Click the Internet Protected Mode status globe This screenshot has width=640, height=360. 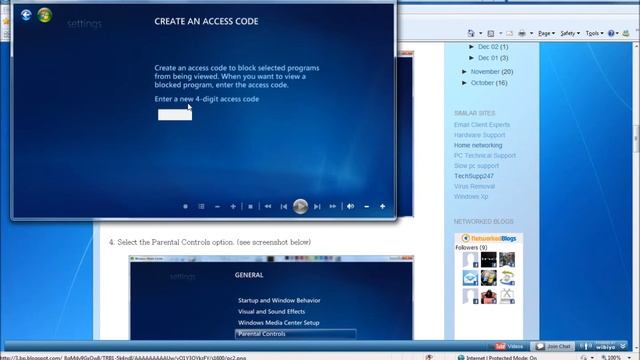pyautogui.click(x=461, y=358)
